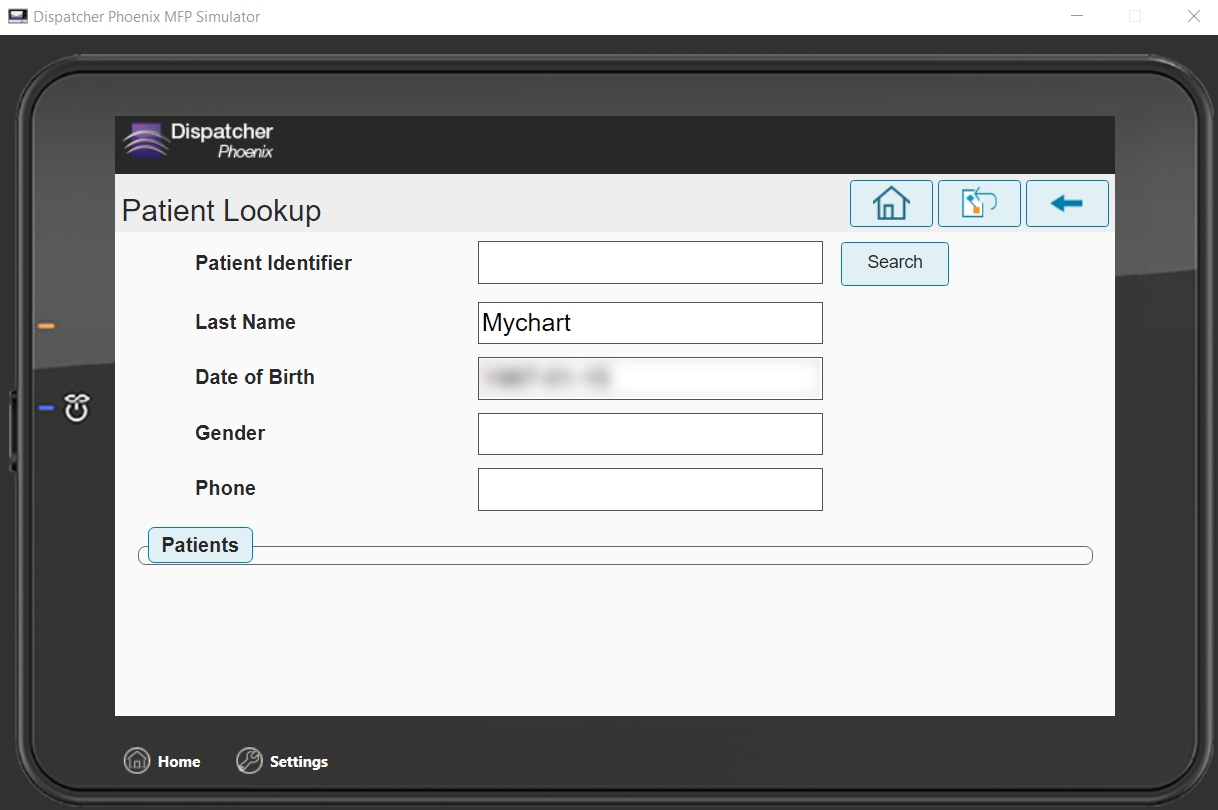The height and width of the screenshot is (810, 1218).
Task: Click the Gender label
Action: [230, 433]
